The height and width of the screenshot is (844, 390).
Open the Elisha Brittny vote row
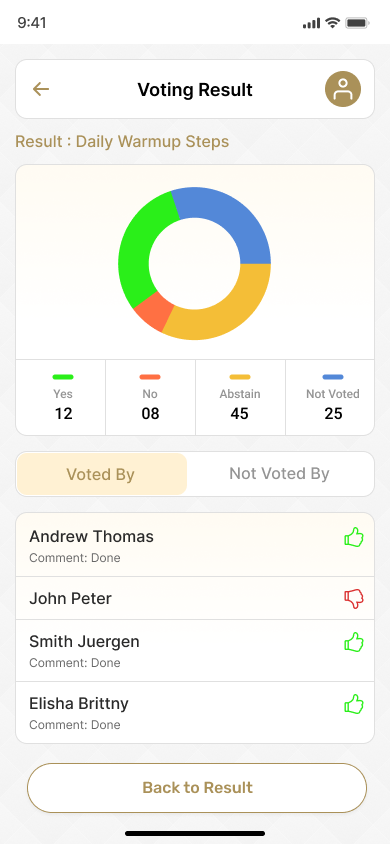(195, 713)
